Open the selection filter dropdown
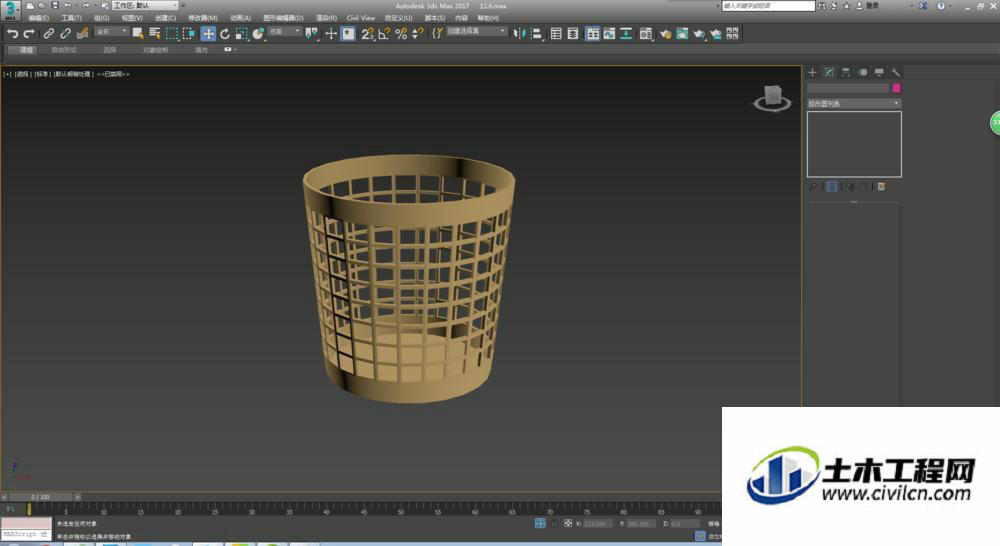 (x=112, y=31)
